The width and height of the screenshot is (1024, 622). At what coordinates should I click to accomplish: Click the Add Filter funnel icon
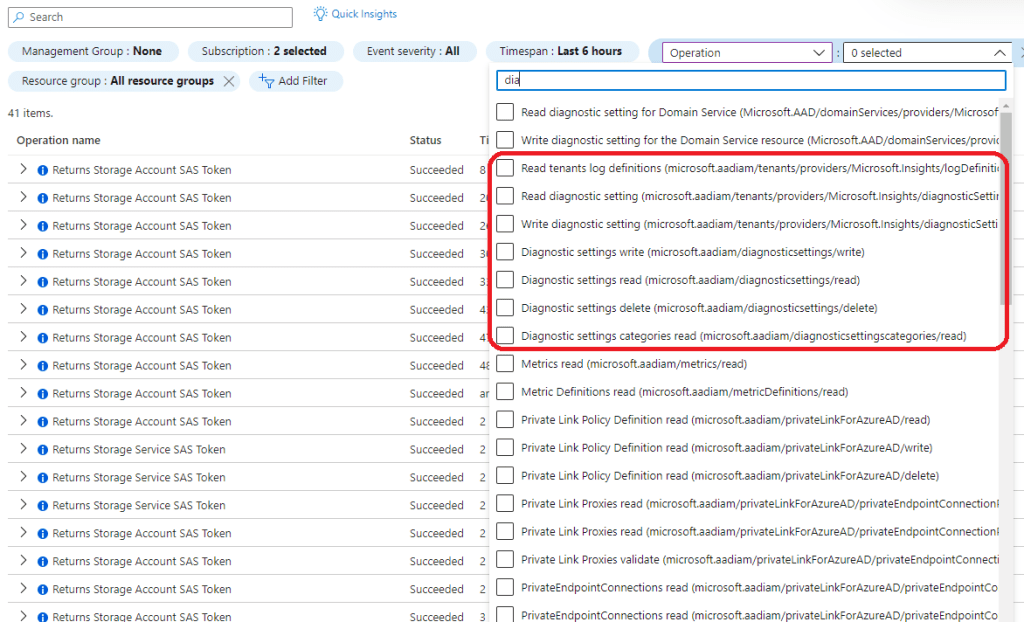[x=266, y=81]
